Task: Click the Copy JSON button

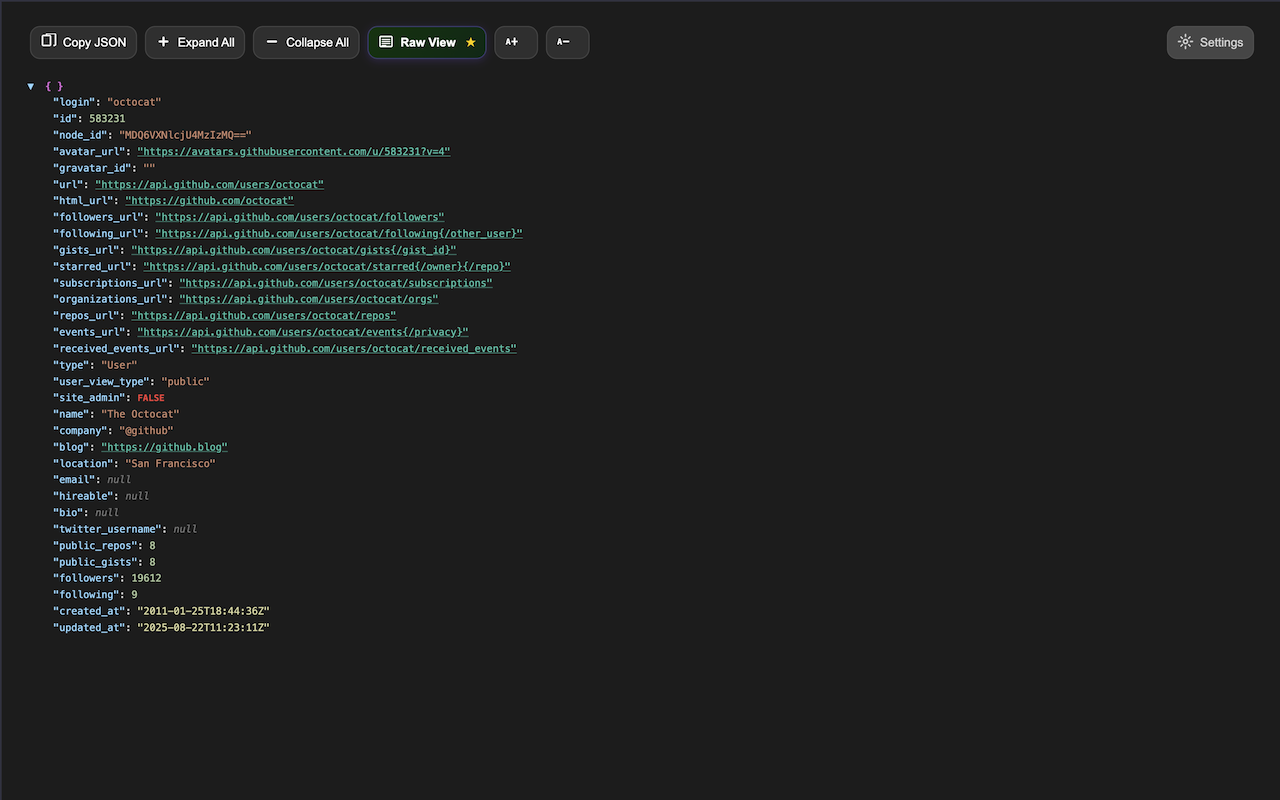Action: pos(84,42)
